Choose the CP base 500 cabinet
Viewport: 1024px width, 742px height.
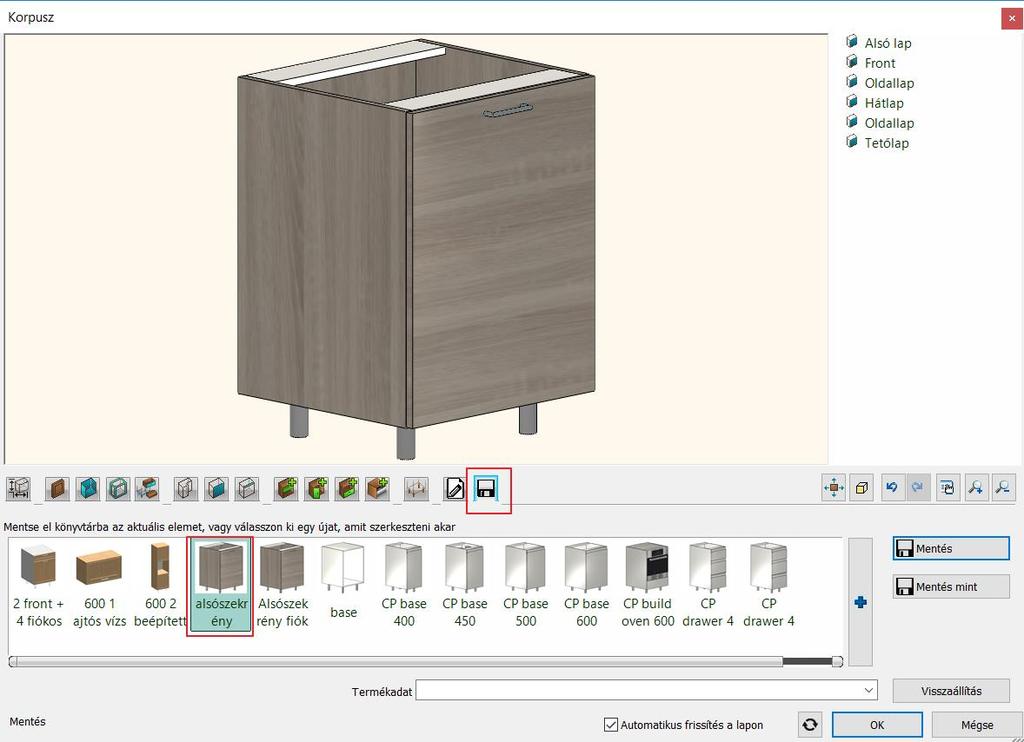tap(525, 586)
